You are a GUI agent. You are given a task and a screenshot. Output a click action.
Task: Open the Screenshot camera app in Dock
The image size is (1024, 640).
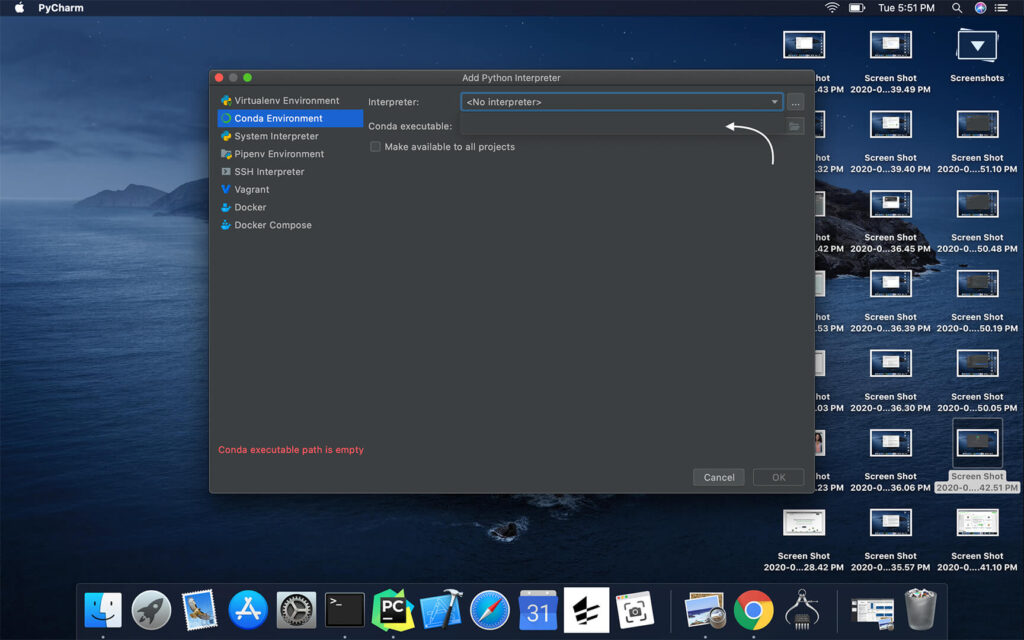tap(635, 611)
